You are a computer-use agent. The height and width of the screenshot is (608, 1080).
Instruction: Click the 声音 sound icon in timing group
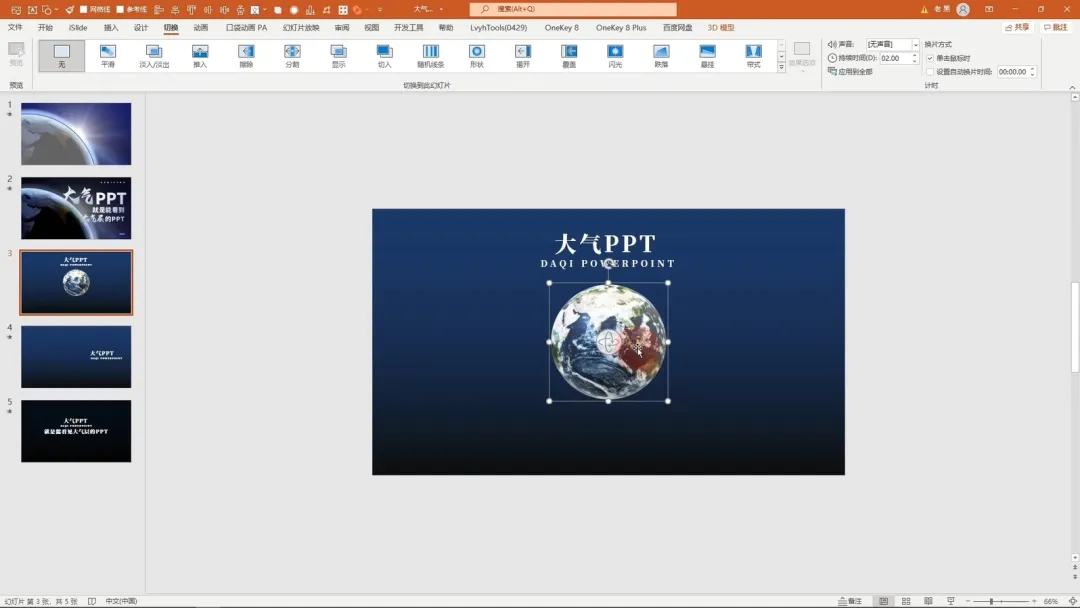pyautogui.click(x=832, y=44)
